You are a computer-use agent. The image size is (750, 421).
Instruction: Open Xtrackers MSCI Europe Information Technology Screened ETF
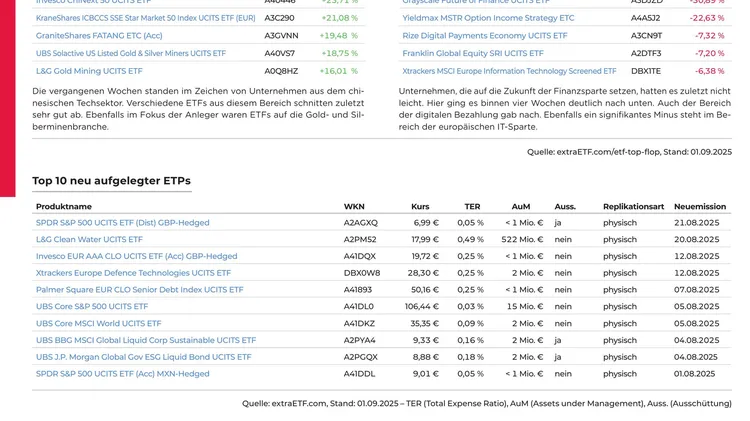pos(509,71)
